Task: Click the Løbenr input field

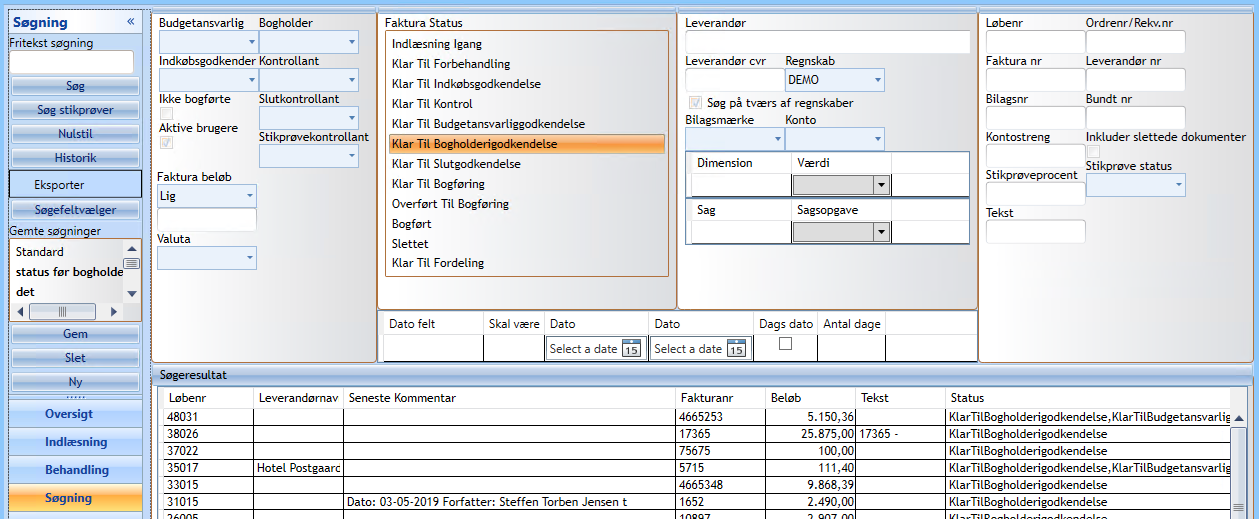Action: (x=1035, y=42)
